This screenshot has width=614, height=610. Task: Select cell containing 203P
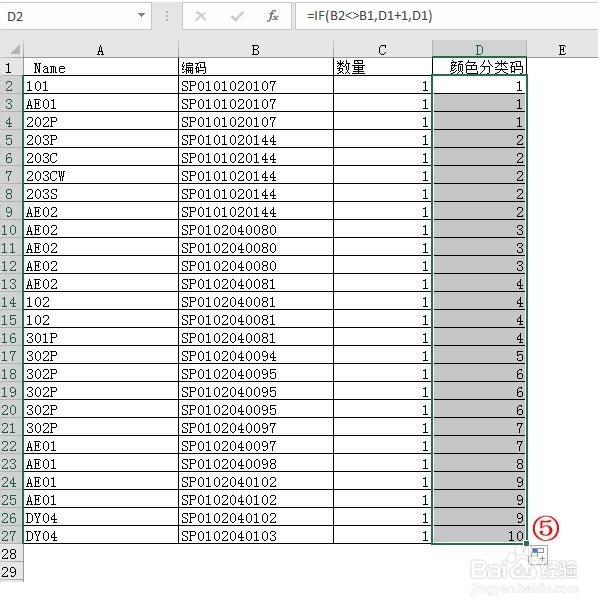[101, 139]
